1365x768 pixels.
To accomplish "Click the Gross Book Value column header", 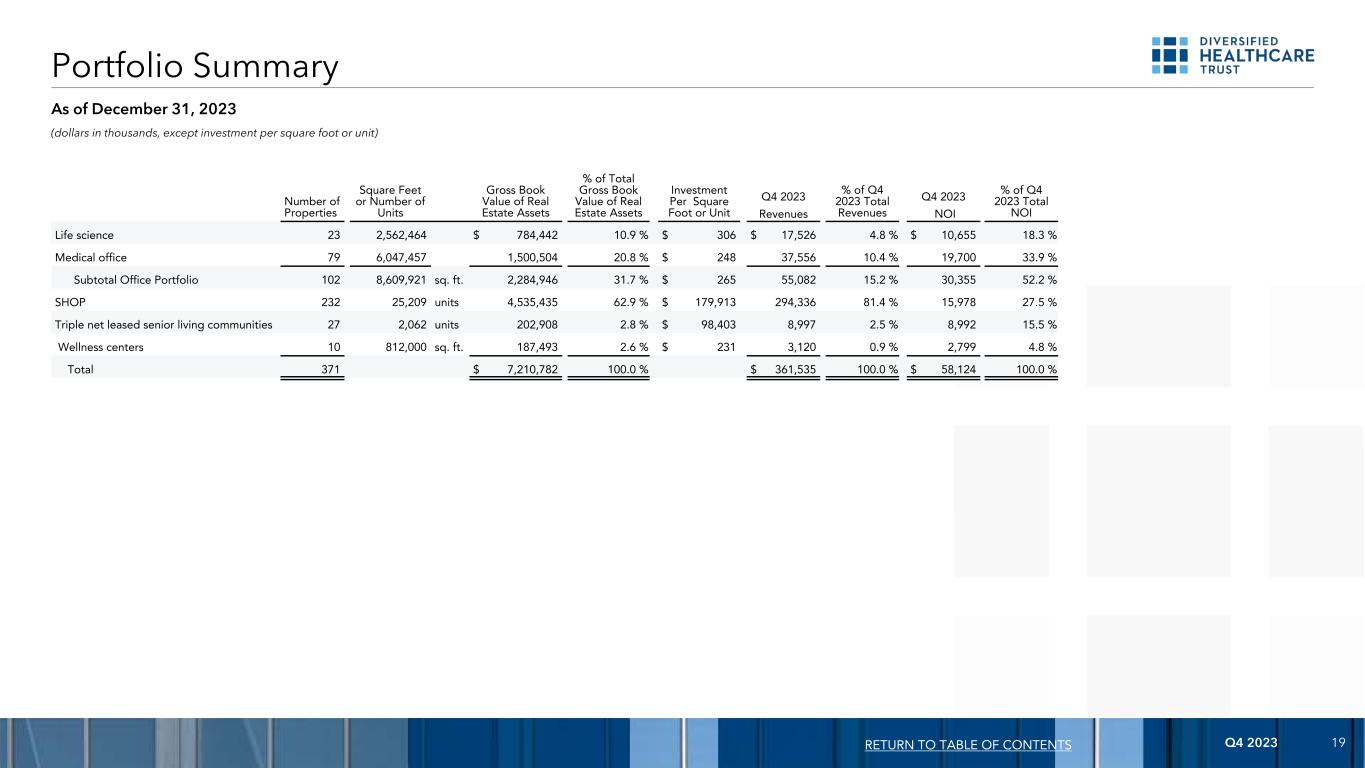I will point(514,201).
